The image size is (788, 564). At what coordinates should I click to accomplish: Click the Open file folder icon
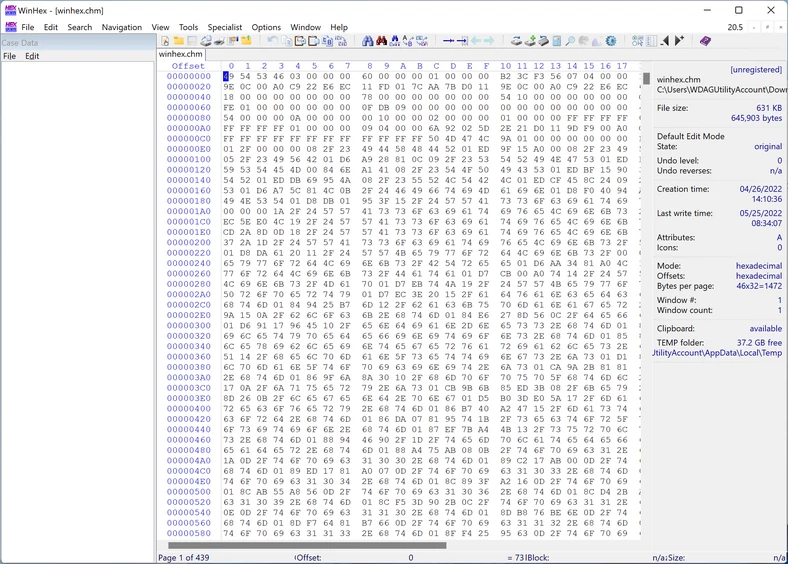[x=178, y=41]
